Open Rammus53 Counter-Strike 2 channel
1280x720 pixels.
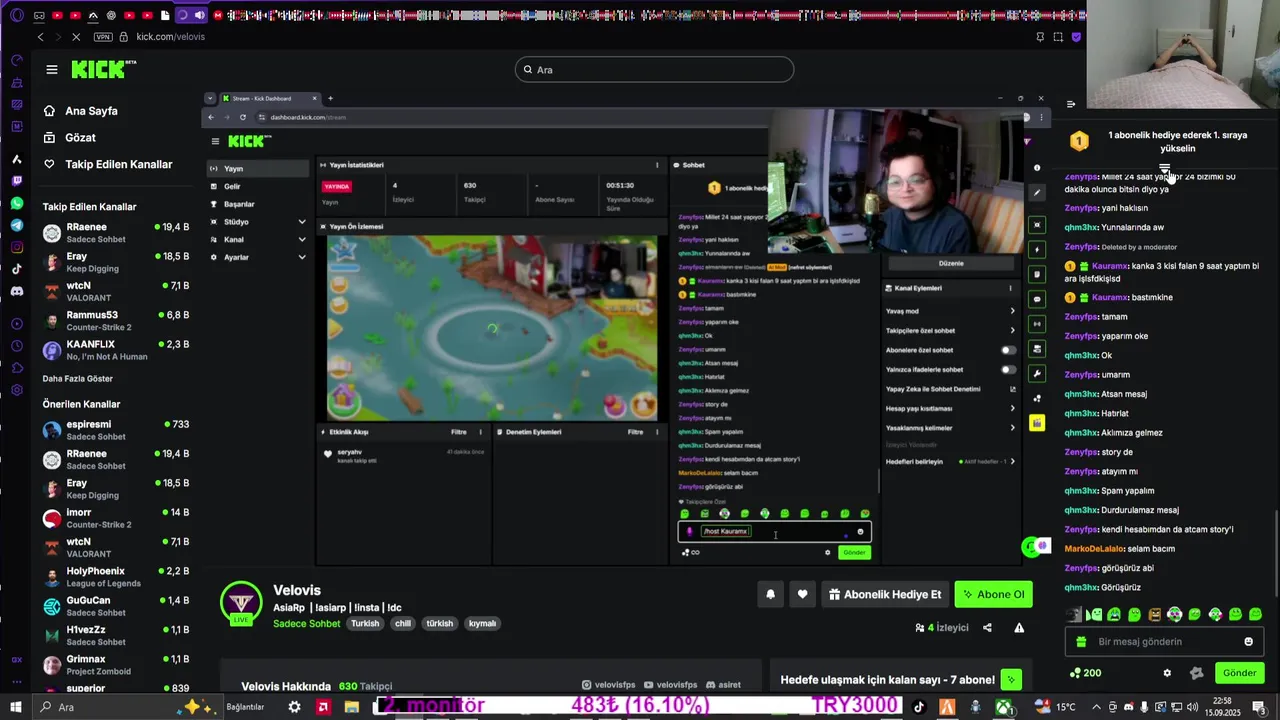pos(115,321)
